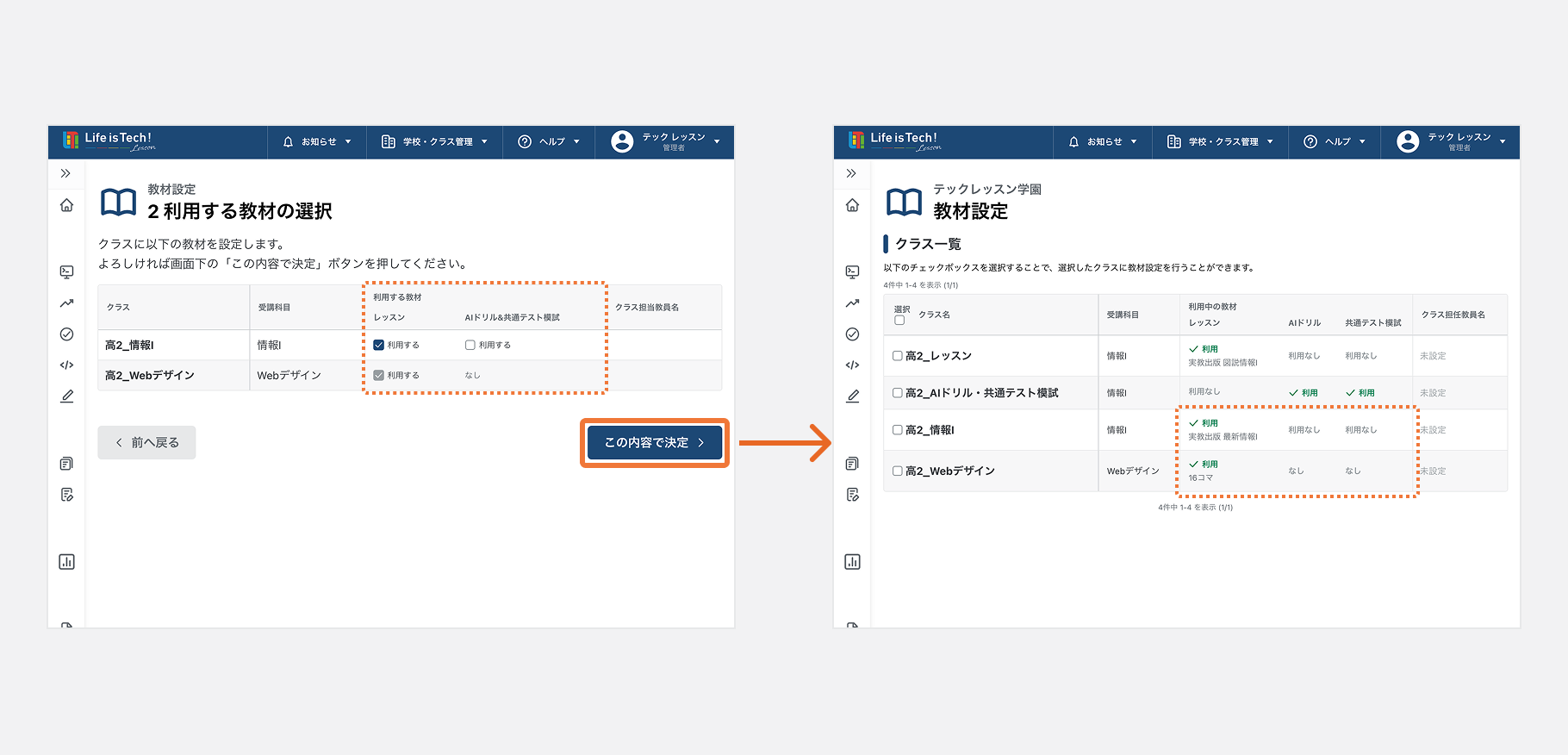Click the Life is Tech! logo on left
The width and height of the screenshot is (1568, 755).
pos(109,141)
